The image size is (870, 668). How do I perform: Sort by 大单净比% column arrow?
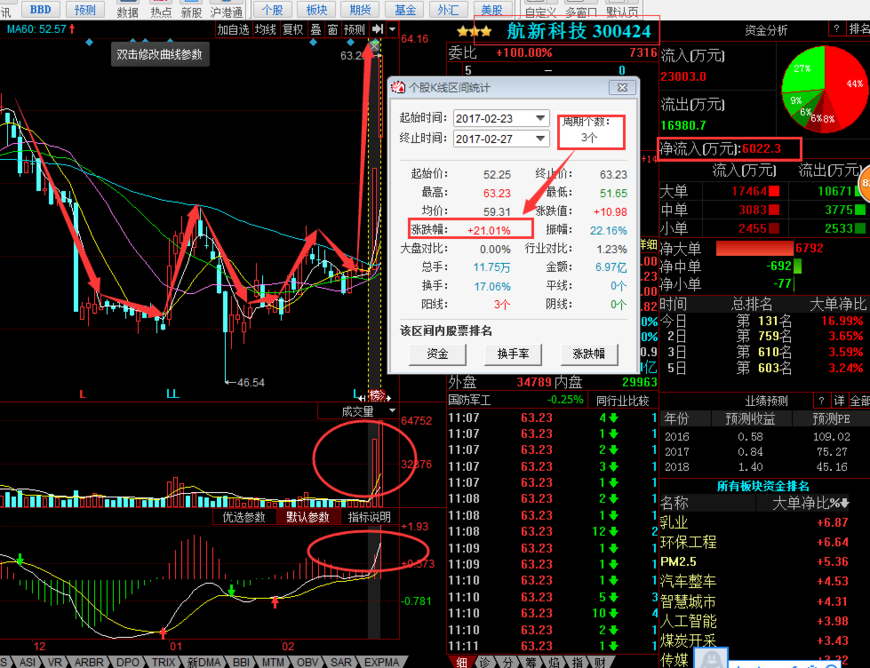pos(845,503)
